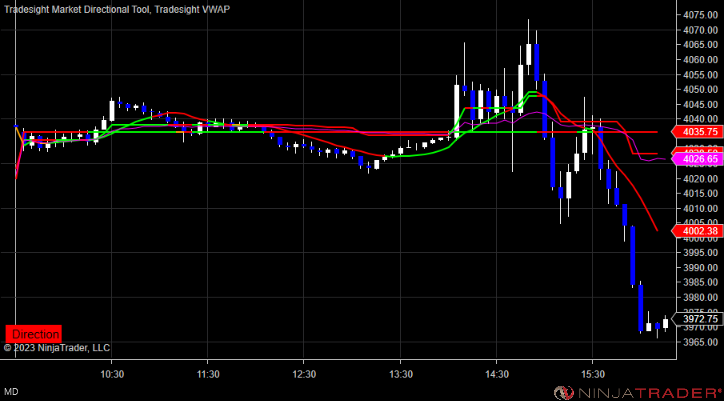This screenshot has width=724, height=401.
Task: Click the 4002.38 red price marker
Action: [x=697, y=230]
